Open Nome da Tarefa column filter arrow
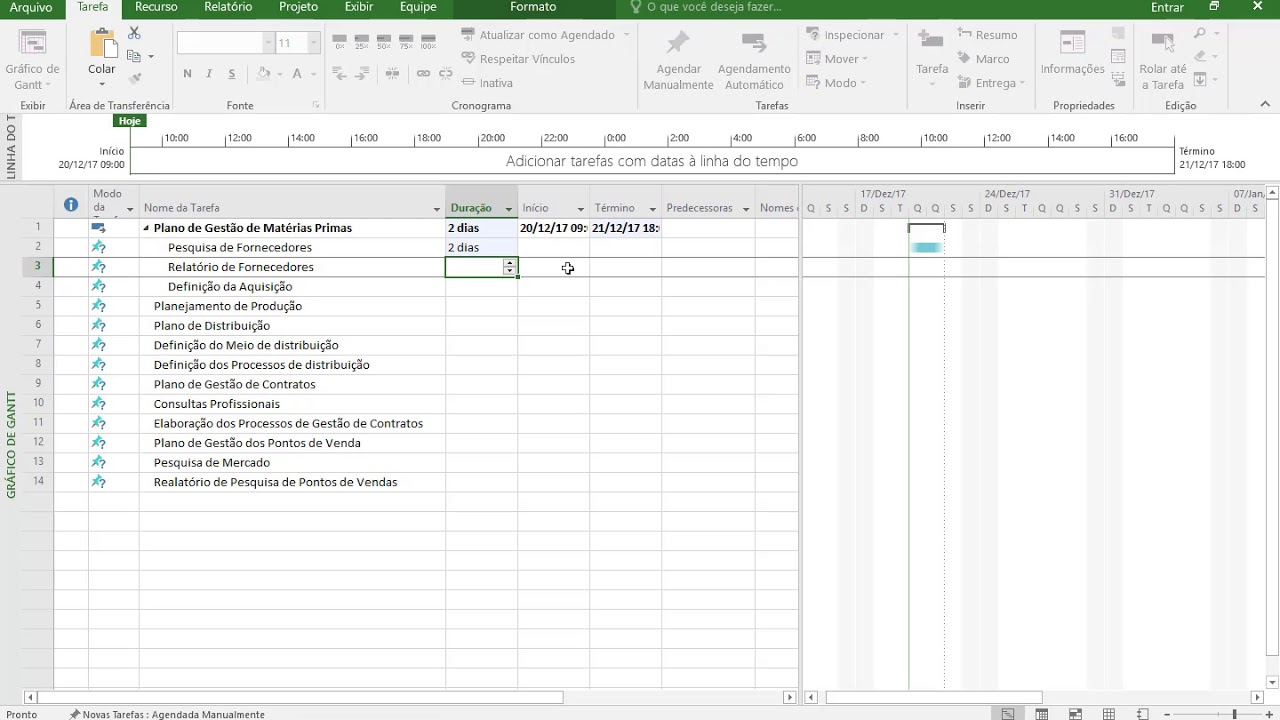Viewport: 1280px width, 720px height. pos(436,209)
